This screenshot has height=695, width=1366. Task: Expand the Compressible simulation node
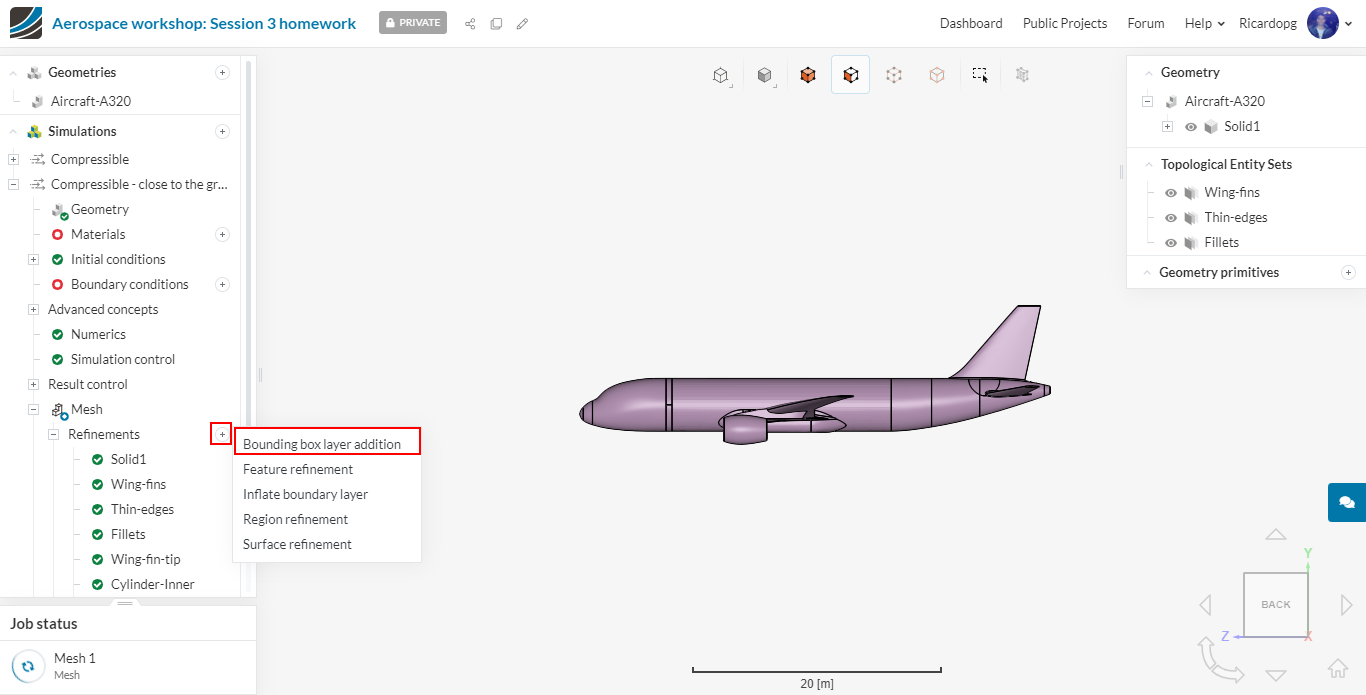click(x=13, y=159)
